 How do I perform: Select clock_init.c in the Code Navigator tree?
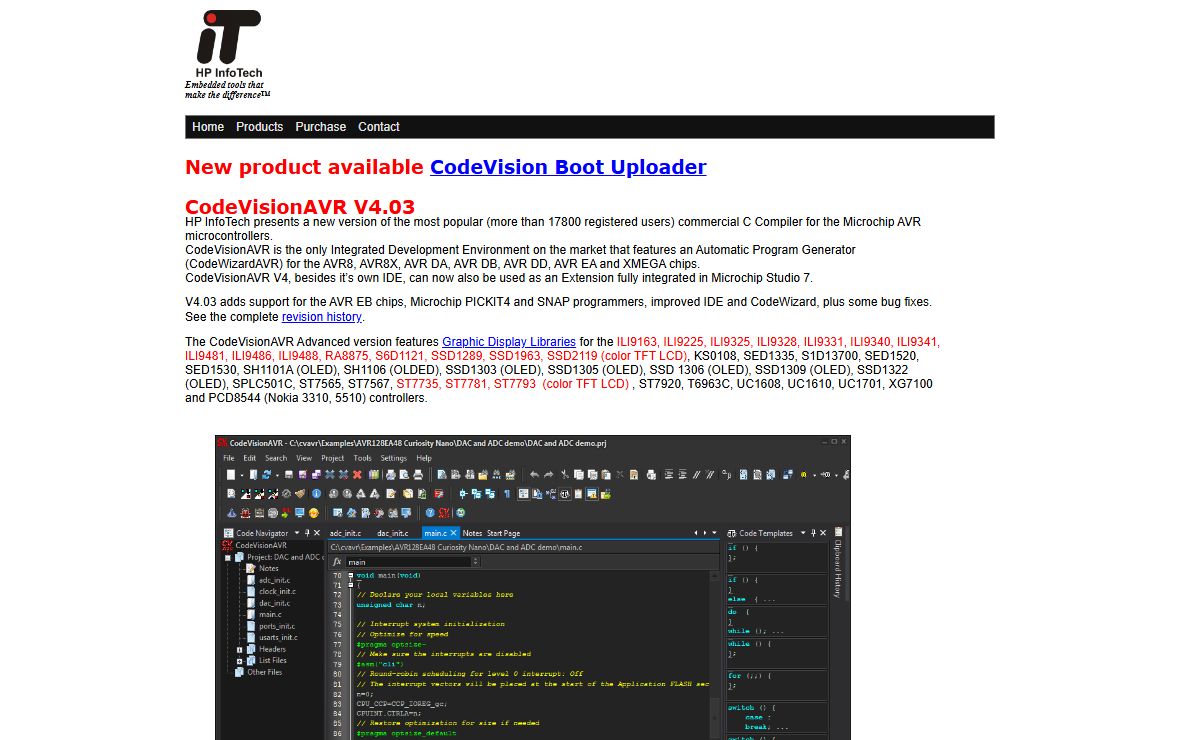click(276, 591)
